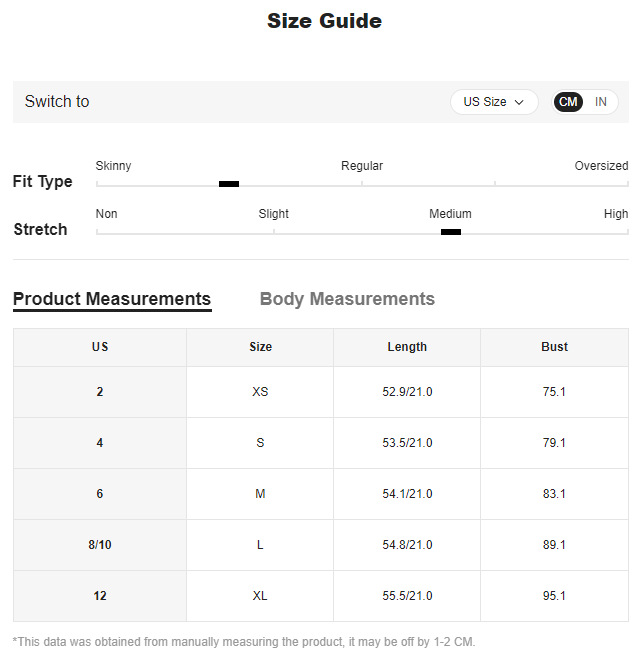Switch units to IN
This screenshot has width=636, height=657.
click(x=601, y=102)
